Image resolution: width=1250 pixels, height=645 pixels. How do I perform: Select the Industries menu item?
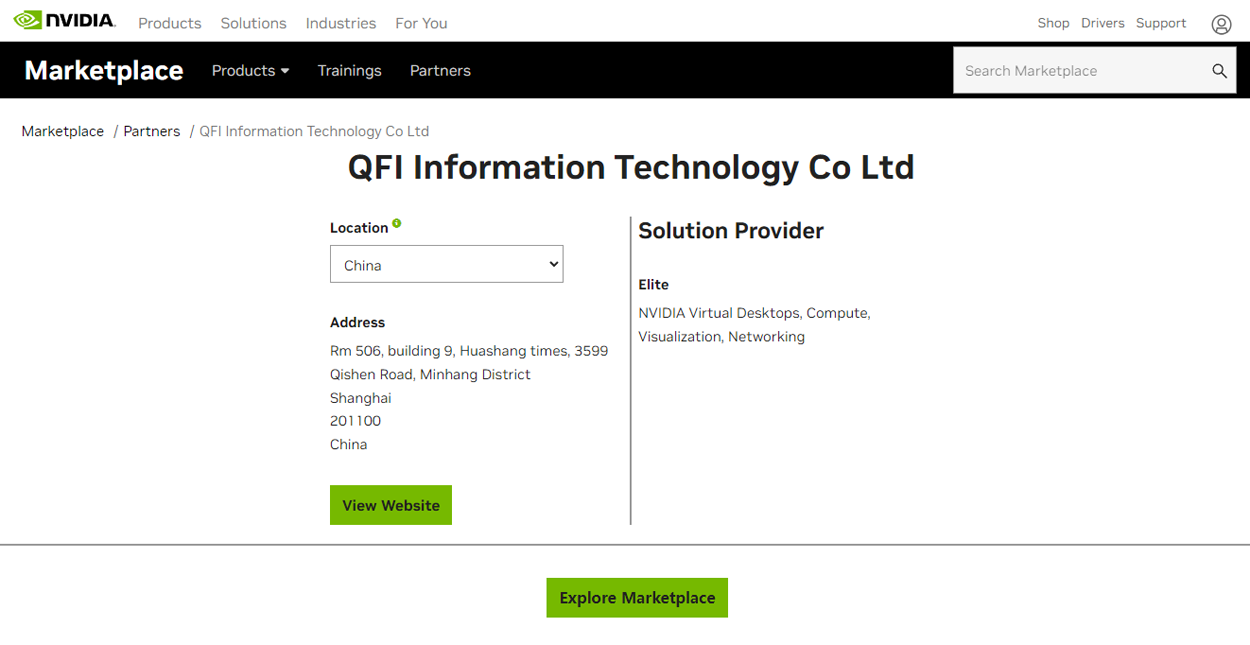pos(340,23)
